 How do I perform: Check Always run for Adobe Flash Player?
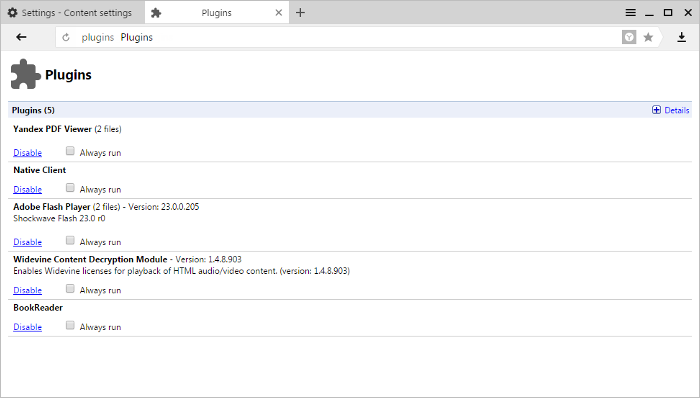pos(70,240)
